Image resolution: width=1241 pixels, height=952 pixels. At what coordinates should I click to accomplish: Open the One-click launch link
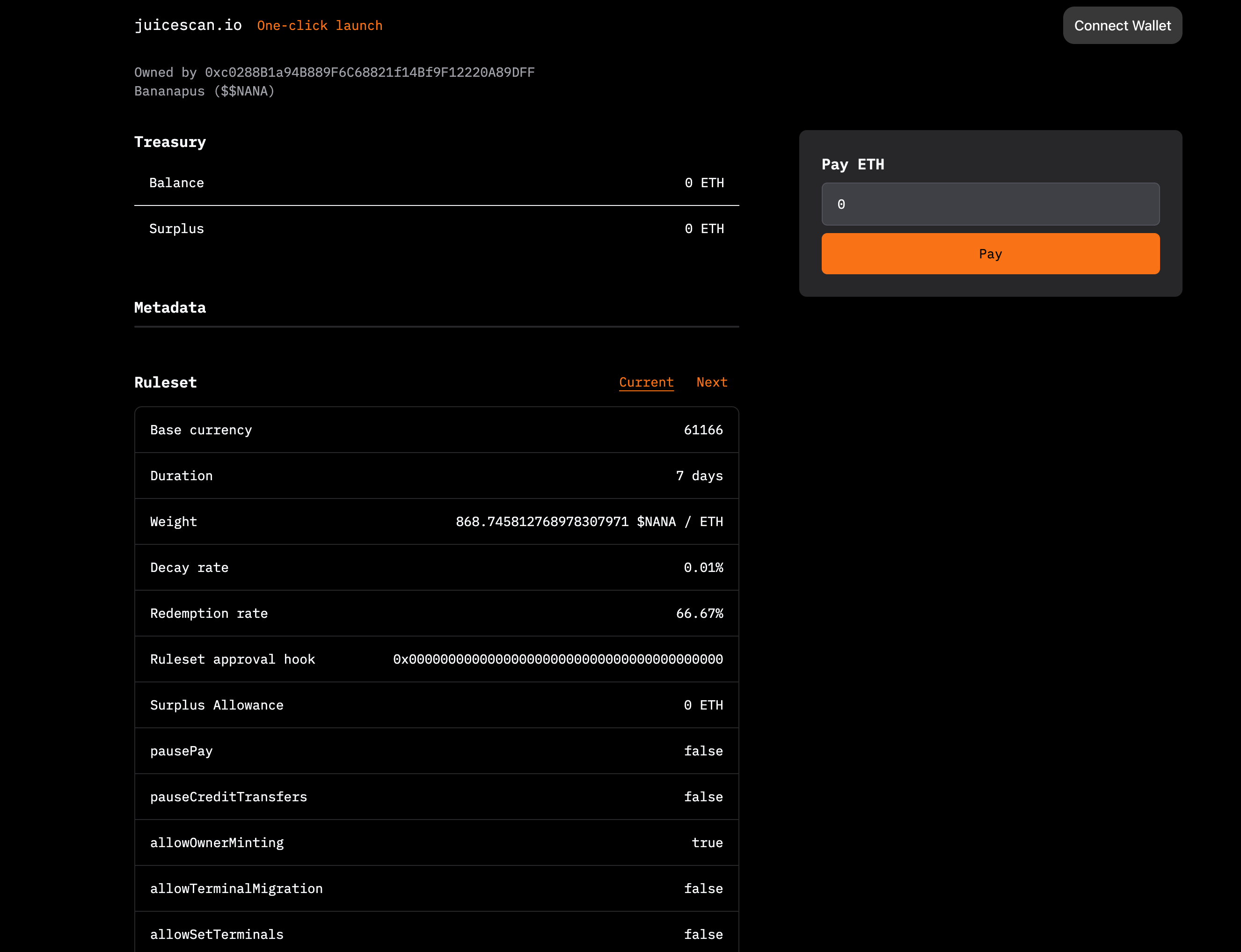320,25
